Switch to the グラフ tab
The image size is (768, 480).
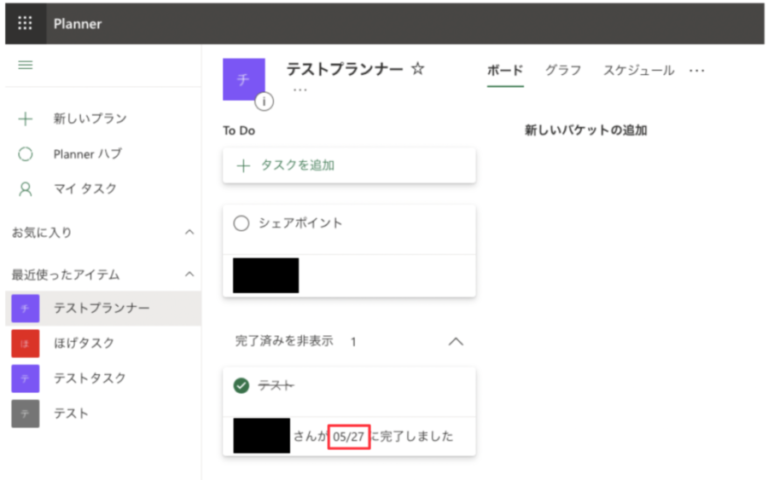(563, 70)
